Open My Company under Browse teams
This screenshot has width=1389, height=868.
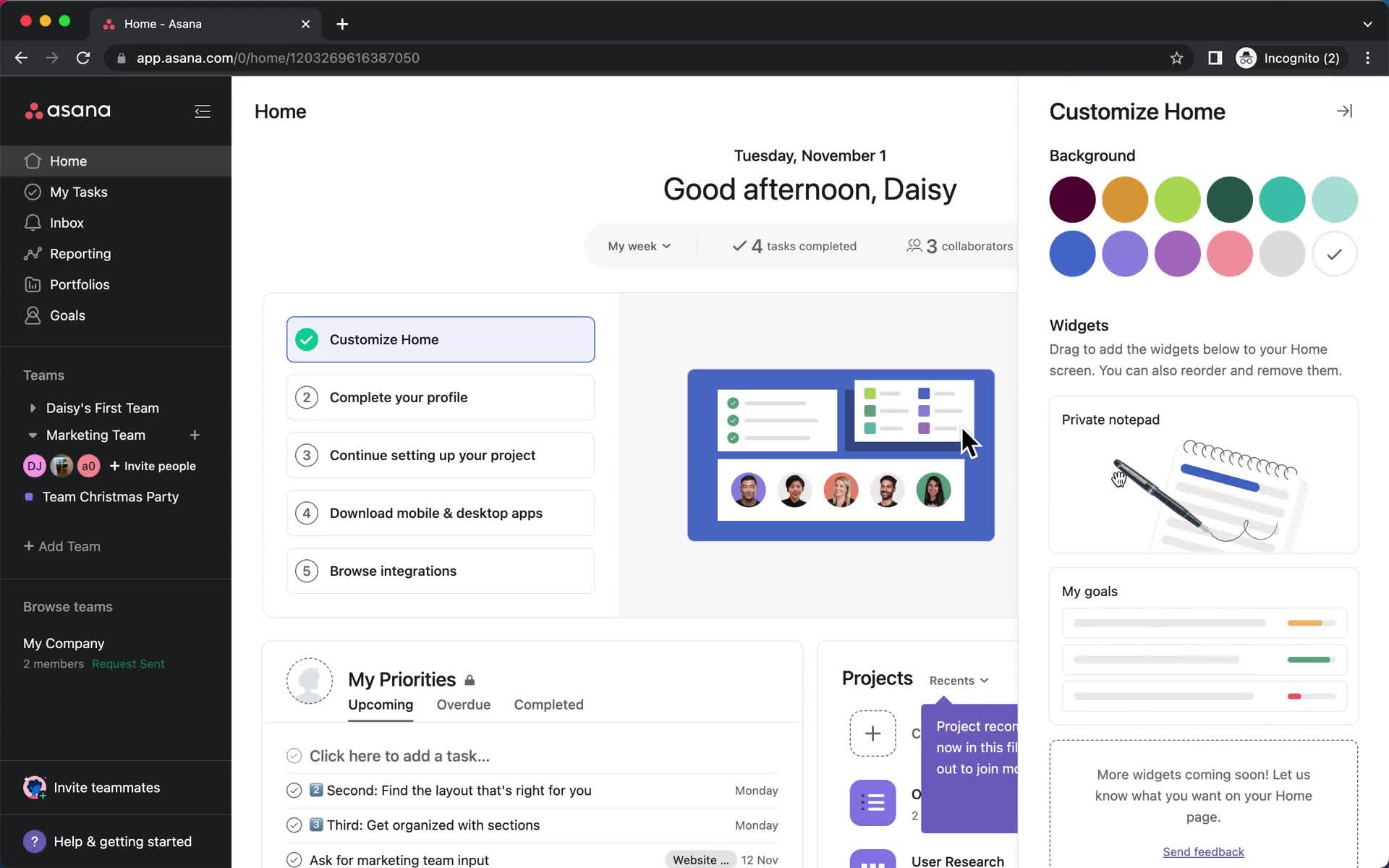point(64,643)
